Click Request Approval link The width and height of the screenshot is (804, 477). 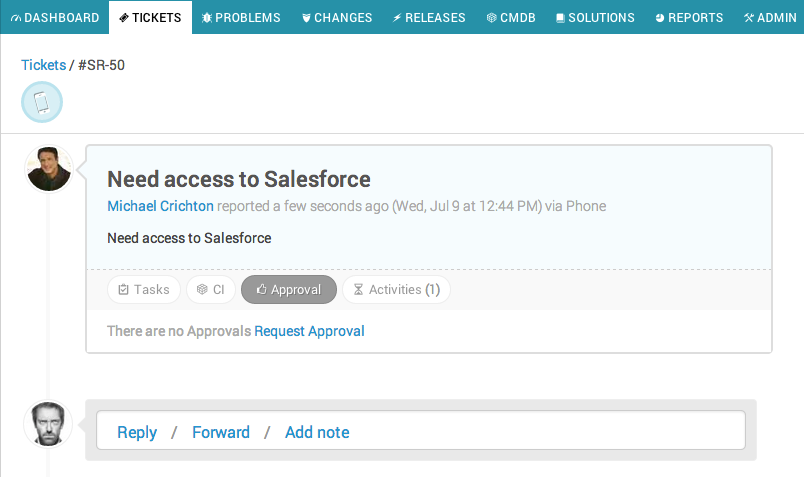coord(309,331)
